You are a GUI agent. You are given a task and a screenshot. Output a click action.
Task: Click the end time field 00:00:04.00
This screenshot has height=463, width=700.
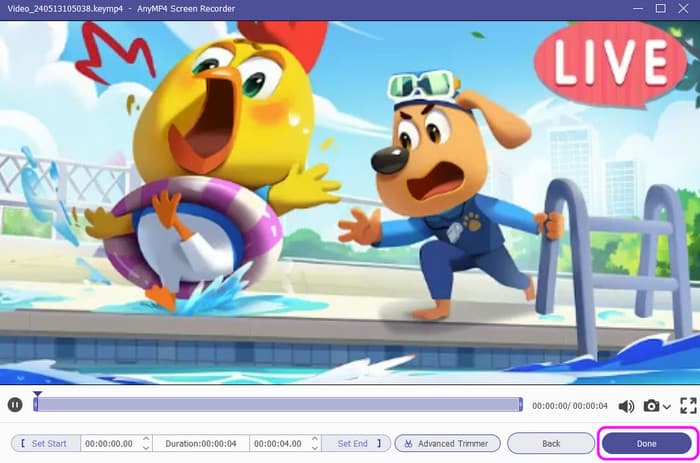(278, 444)
